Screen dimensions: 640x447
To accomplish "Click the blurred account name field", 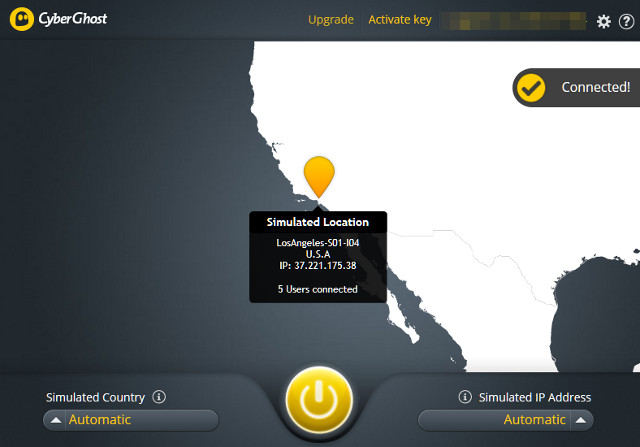I will click(513, 21).
